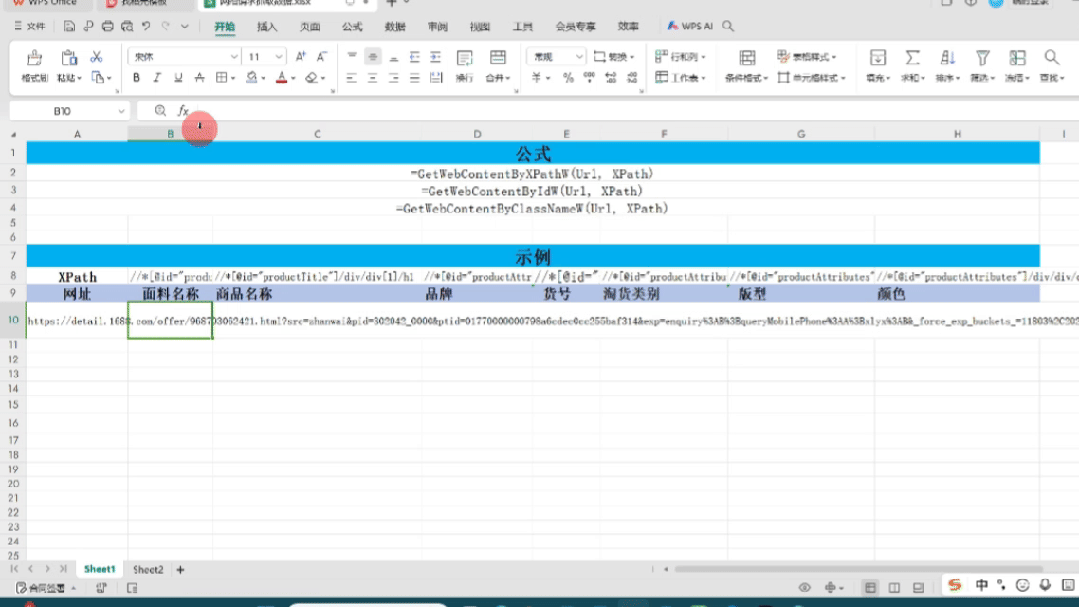This screenshot has height=607, width=1079.
Task: Select column D header
Action: tap(477, 134)
